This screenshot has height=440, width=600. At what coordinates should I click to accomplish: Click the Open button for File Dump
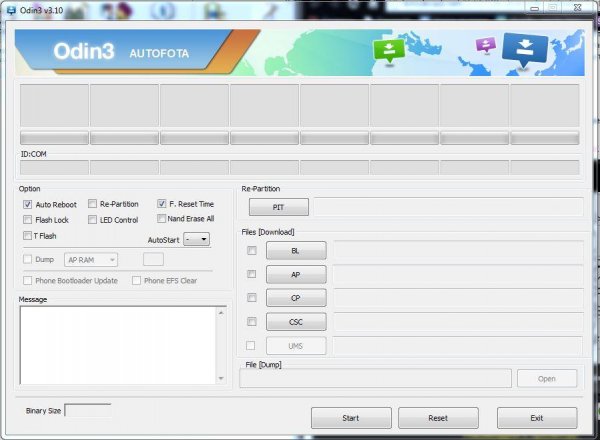547,378
